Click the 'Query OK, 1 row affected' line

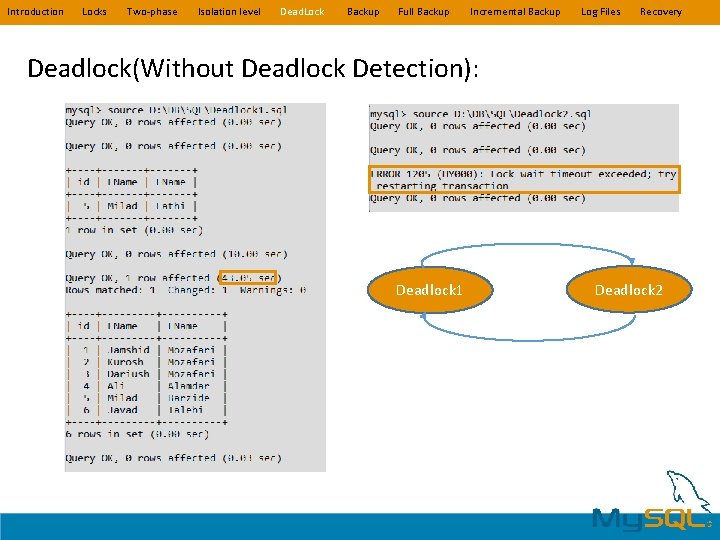pyautogui.click(x=174, y=278)
